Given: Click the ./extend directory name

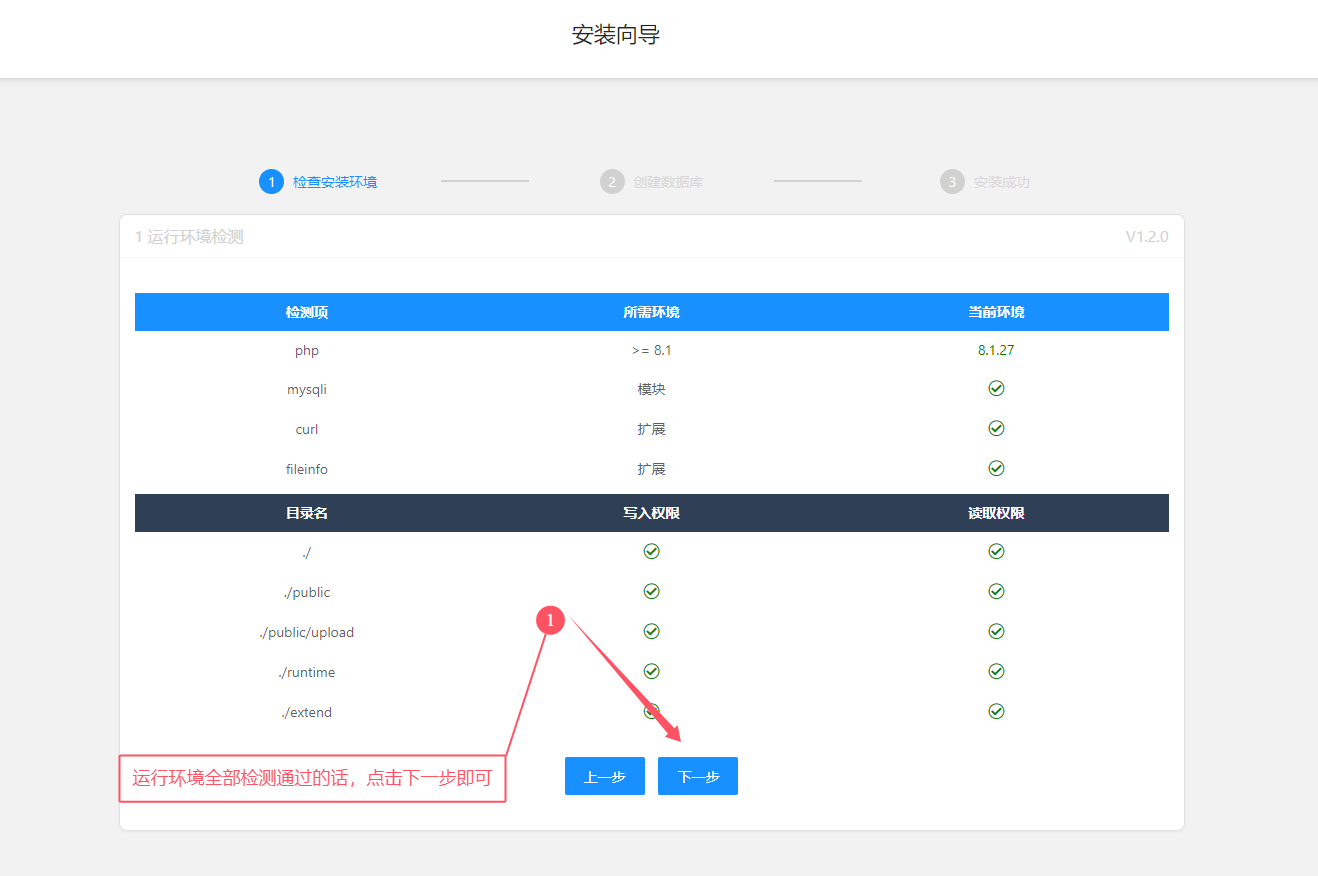Looking at the screenshot, I should (x=307, y=712).
